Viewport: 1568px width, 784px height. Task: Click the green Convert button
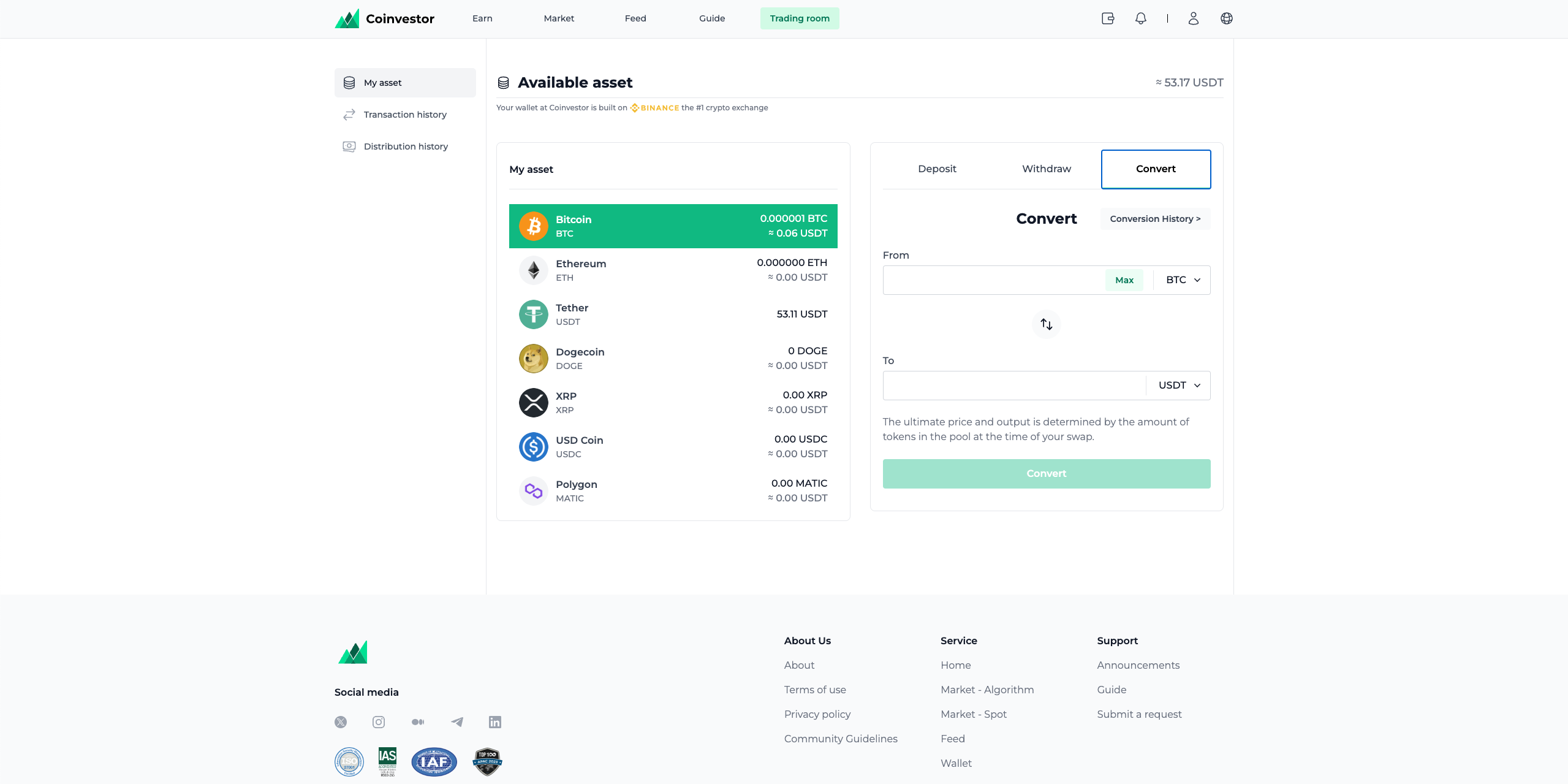[x=1046, y=473]
